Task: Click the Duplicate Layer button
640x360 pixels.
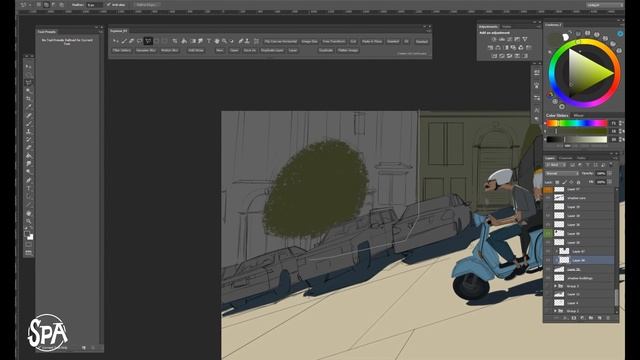Action: click(x=272, y=50)
